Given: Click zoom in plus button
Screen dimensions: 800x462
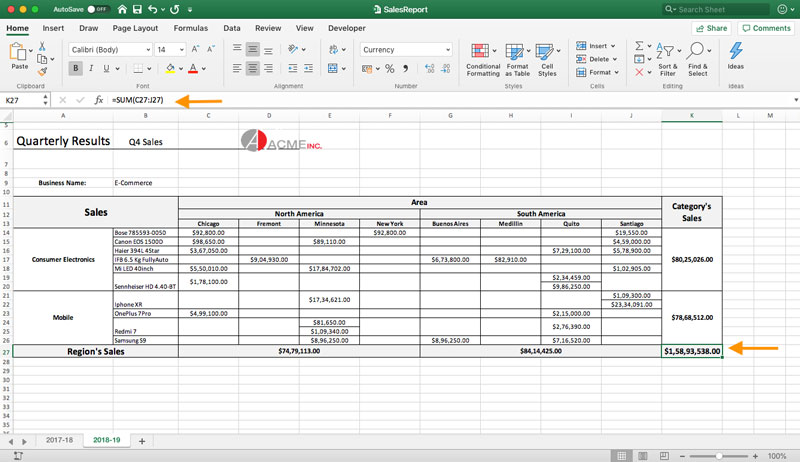Looking at the screenshot, I should [x=755, y=456].
